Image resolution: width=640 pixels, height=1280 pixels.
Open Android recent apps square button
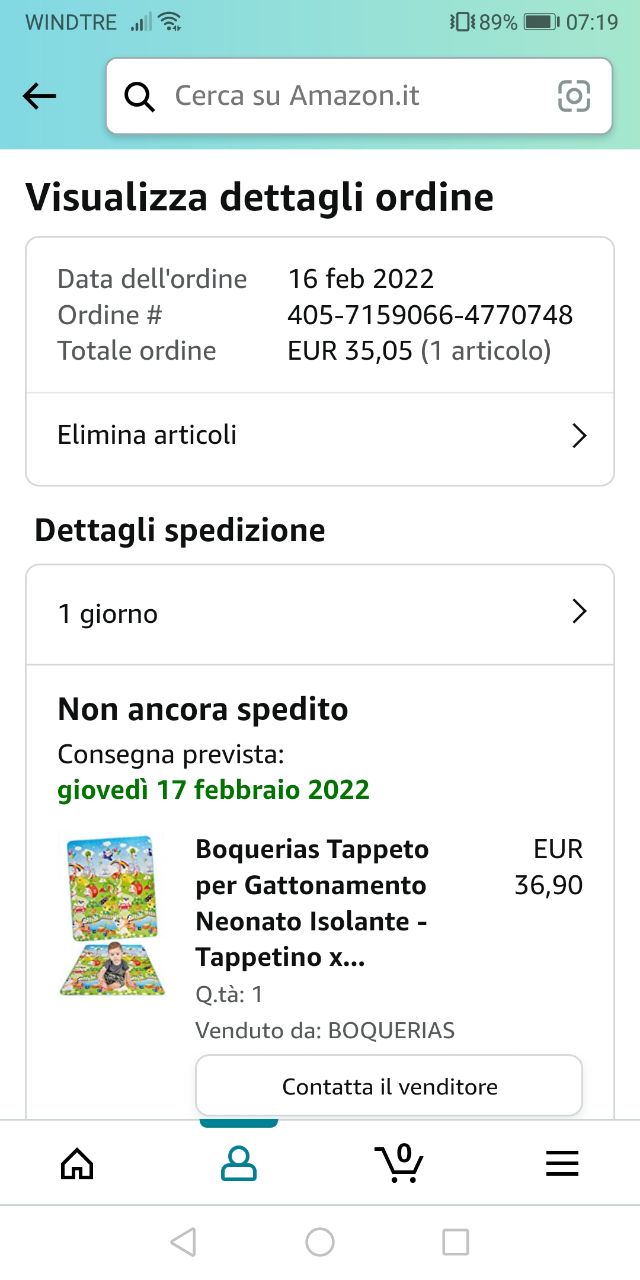tap(455, 1242)
